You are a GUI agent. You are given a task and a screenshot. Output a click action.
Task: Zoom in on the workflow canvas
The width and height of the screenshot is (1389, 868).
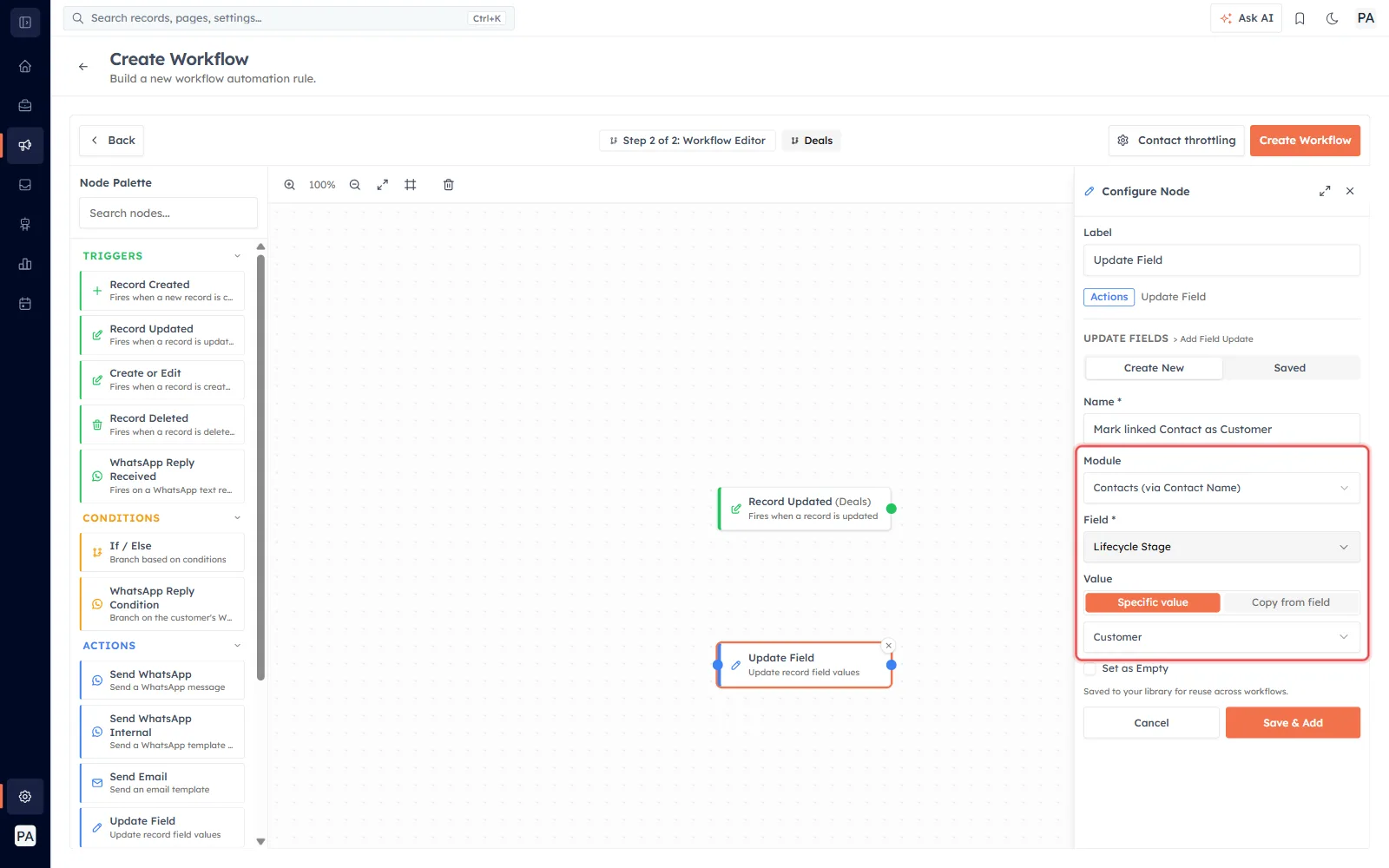(x=290, y=185)
